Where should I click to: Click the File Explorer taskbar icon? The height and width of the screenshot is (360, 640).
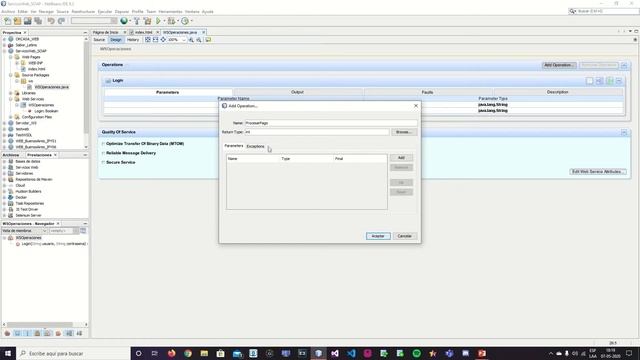[204, 353]
